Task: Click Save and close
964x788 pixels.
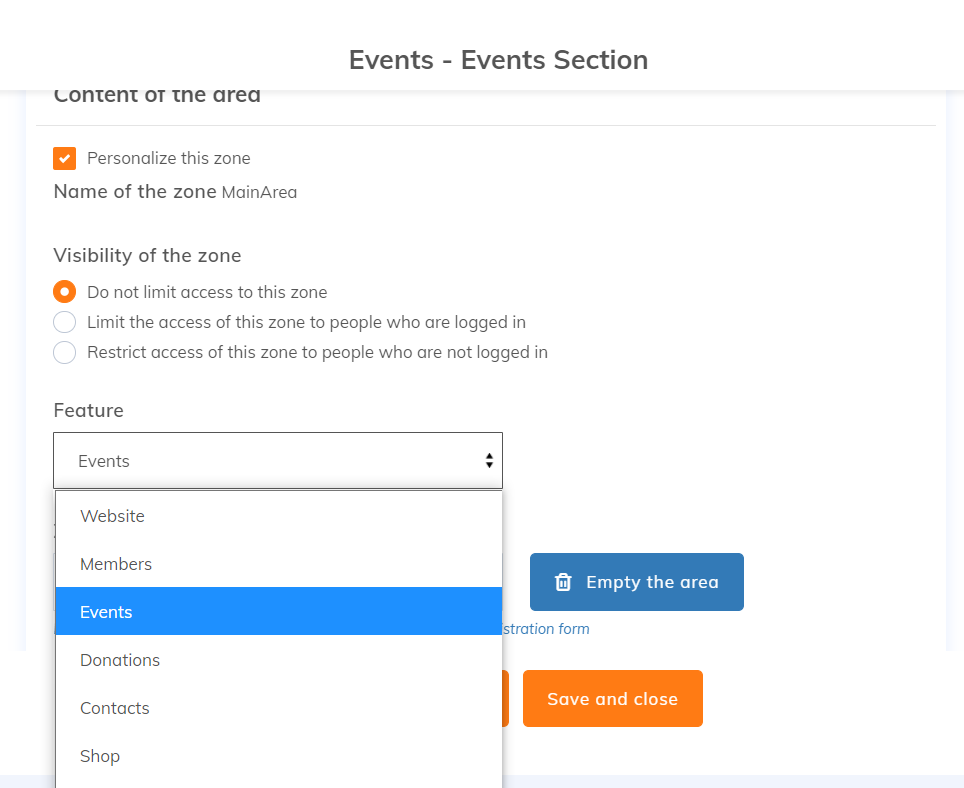Action: point(612,699)
